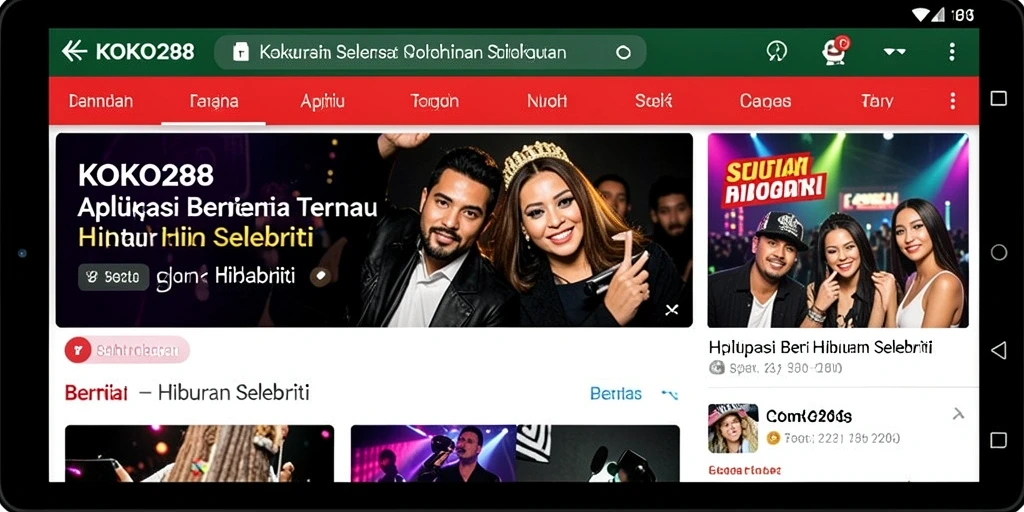Go back with the arrow beside KOKO288
The height and width of the screenshot is (512, 1024).
coord(74,51)
